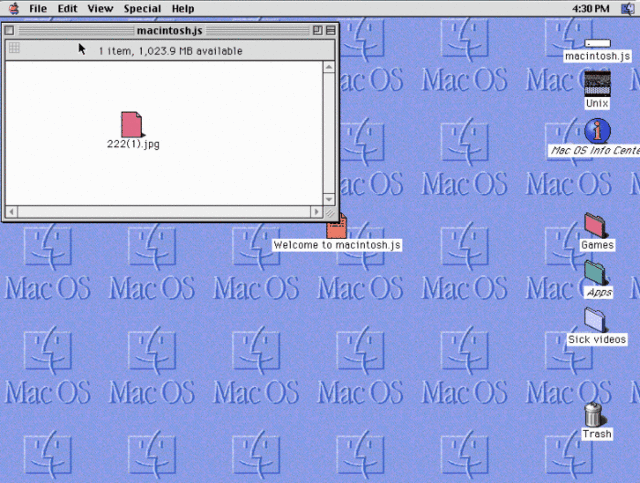Click the horizontal scrollbar left arrow
This screenshot has width=640, height=483.
(x=11, y=212)
